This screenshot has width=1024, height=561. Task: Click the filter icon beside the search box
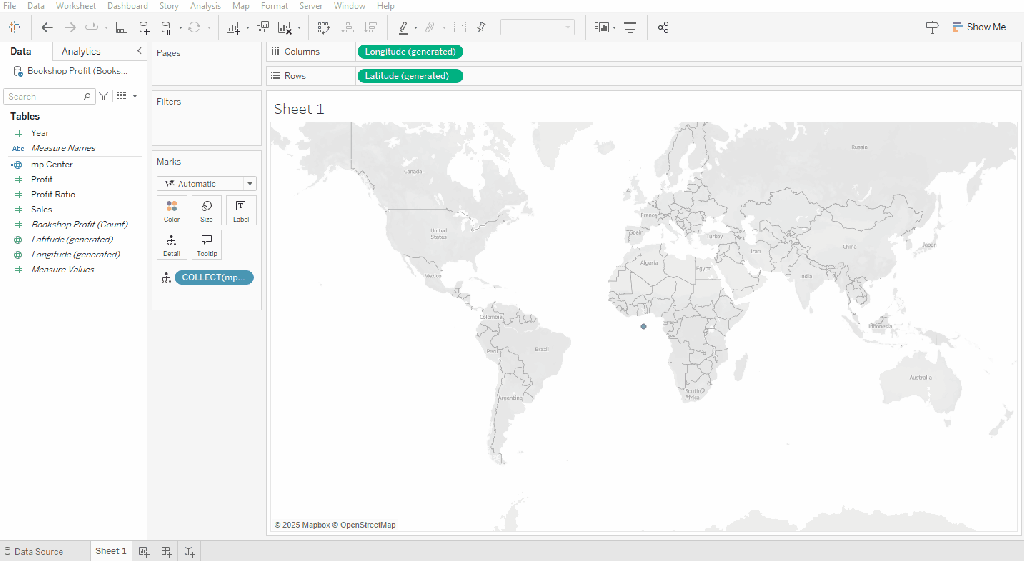103,96
